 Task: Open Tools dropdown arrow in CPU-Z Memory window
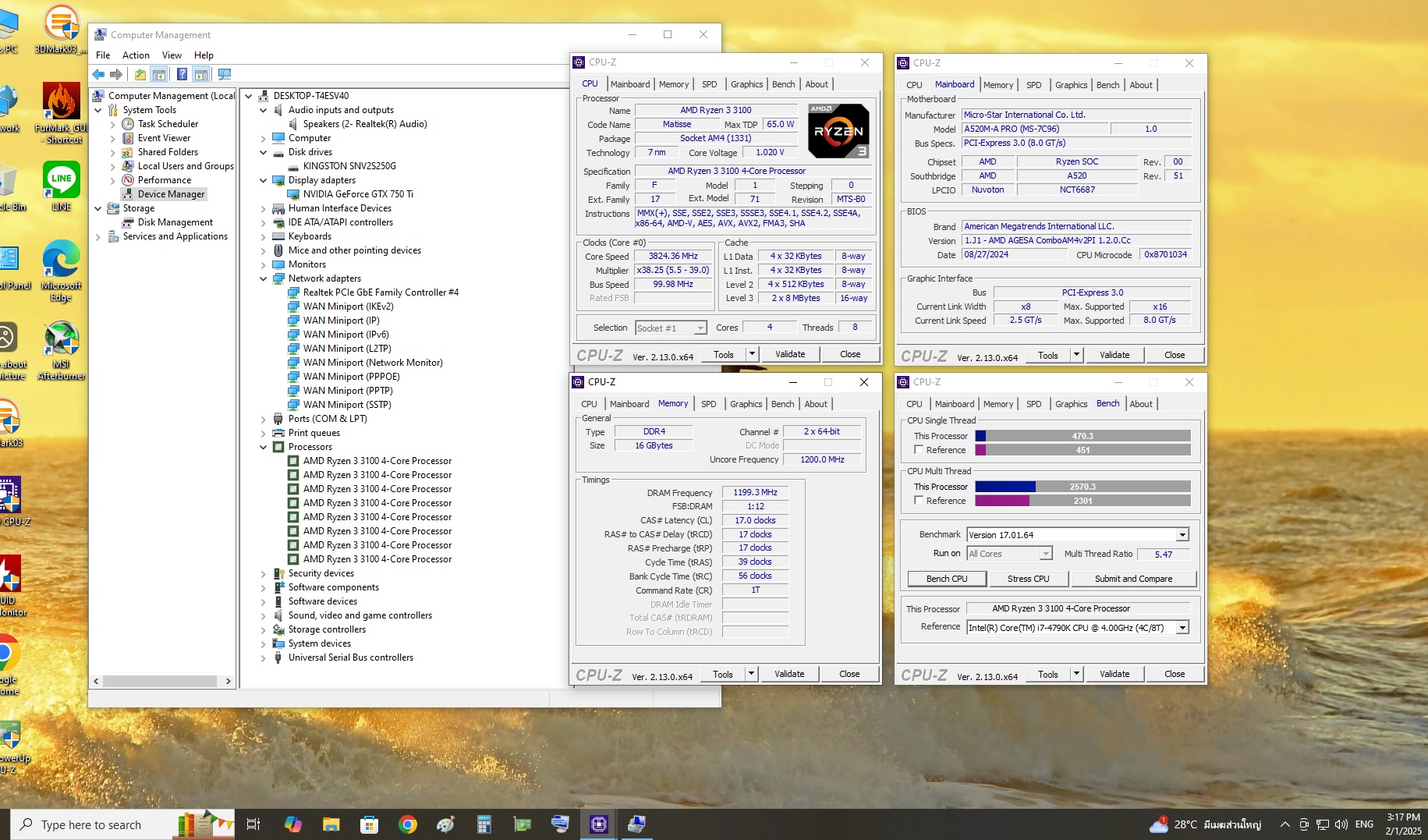click(x=751, y=674)
